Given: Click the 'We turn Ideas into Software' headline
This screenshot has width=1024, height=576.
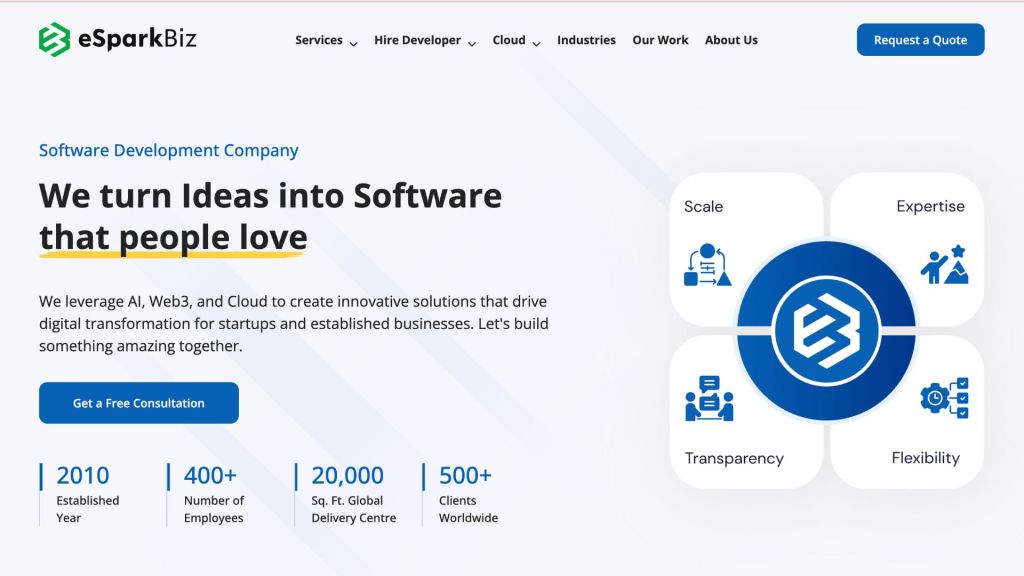Looking at the screenshot, I should pyautogui.click(x=270, y=196).
